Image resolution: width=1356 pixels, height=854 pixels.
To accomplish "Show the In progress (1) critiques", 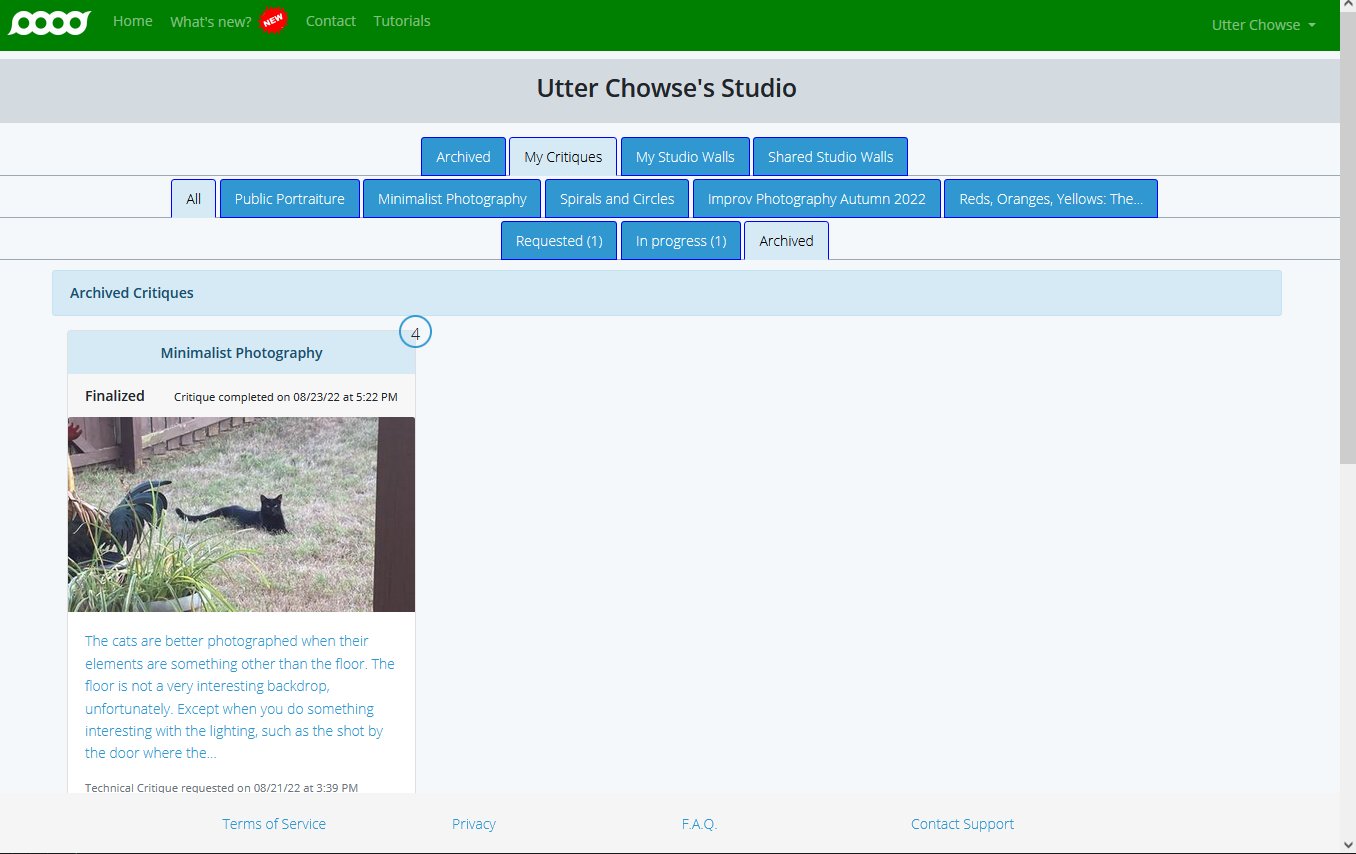I will (x=681, y=241).
